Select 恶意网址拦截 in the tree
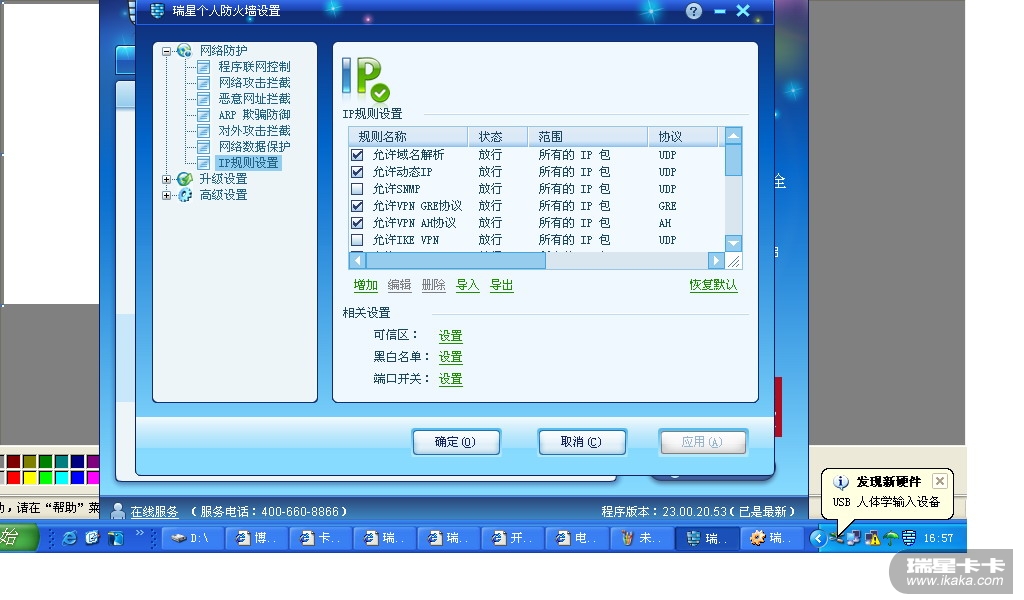This screenshot has width=1024, height=600. pos(254,99)
